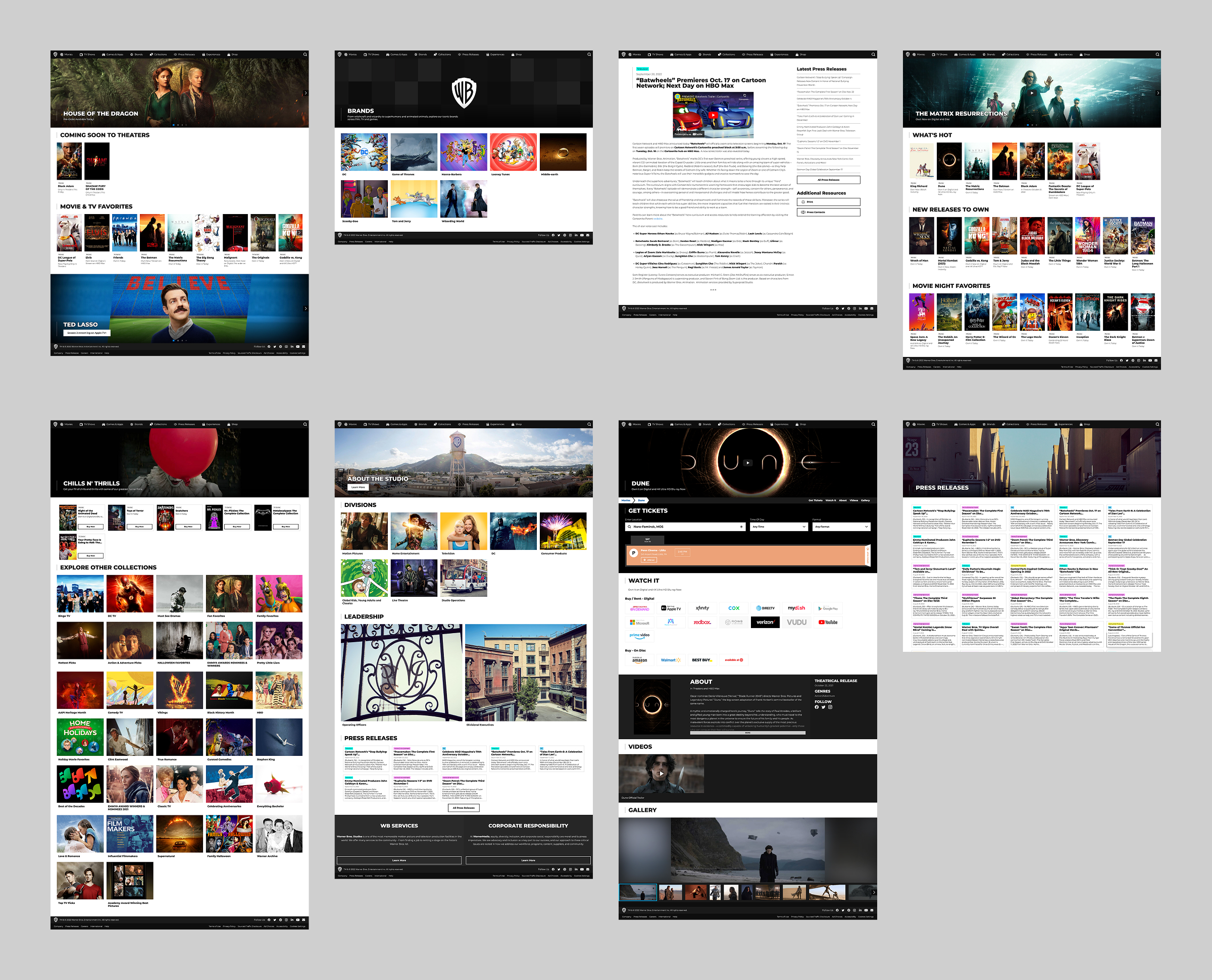Click Movies breadcrumb on Dune page

[x=626, y=500]
